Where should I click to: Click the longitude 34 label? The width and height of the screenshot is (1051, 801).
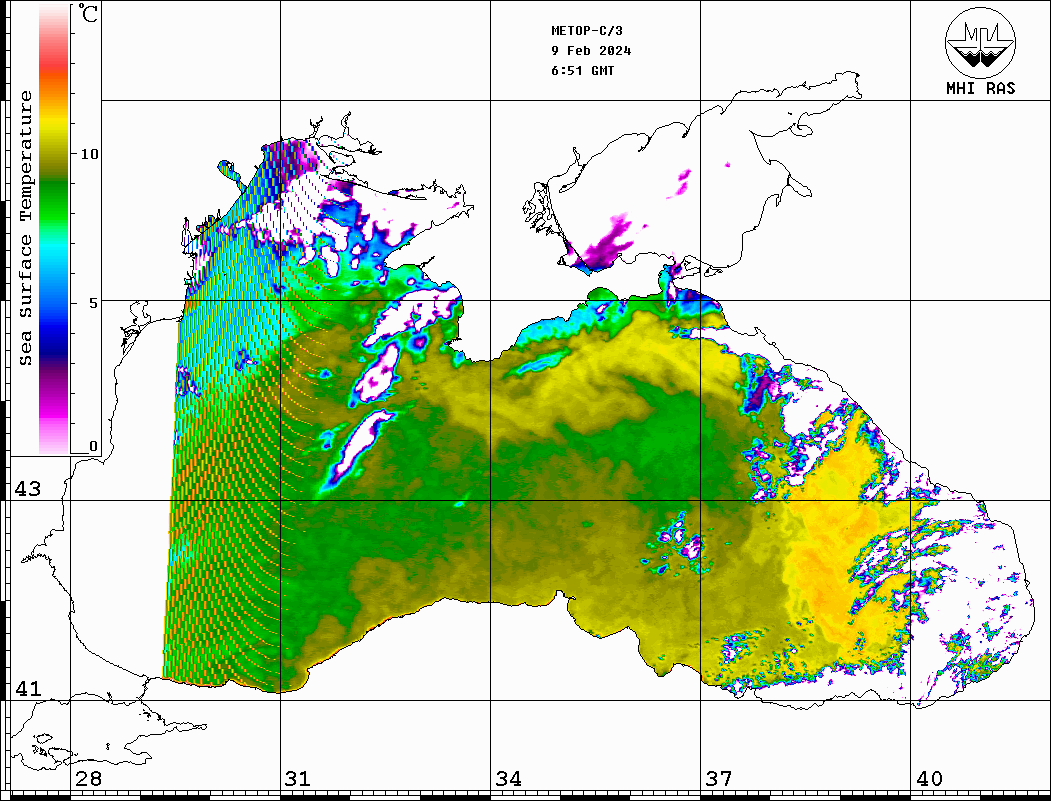click(x=508, y=779)
